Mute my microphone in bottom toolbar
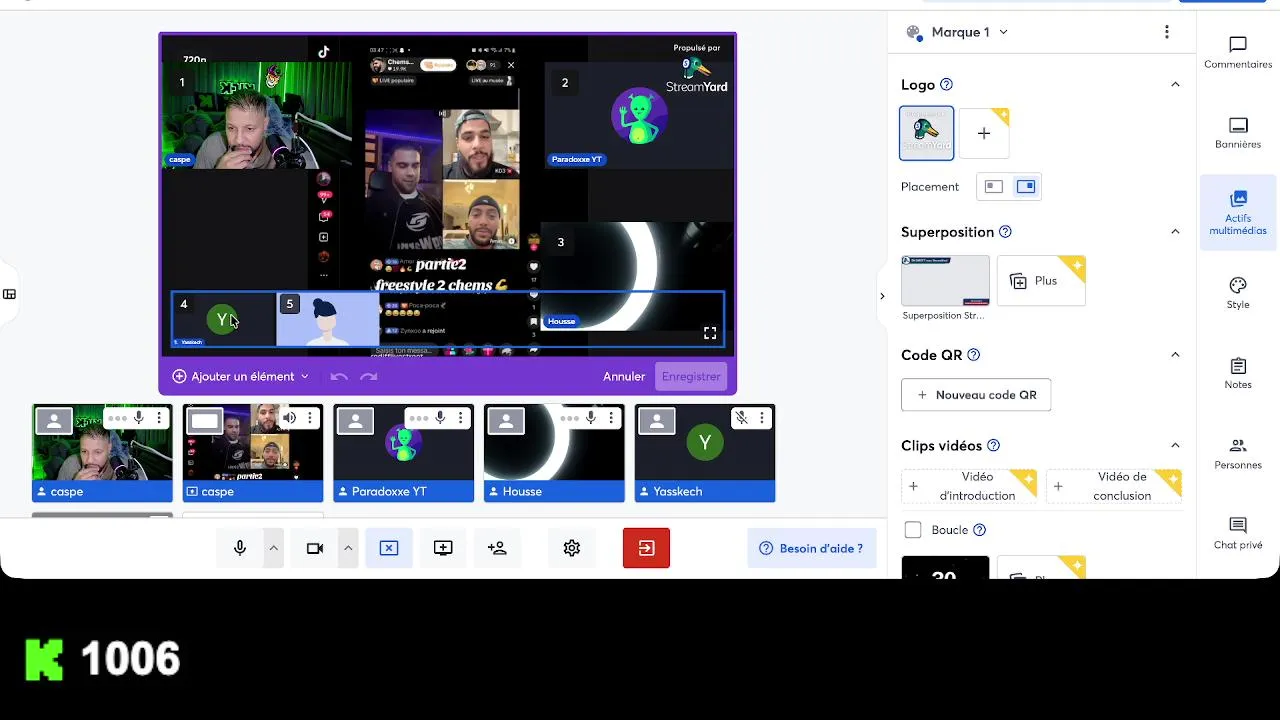This screenshot has width=1280, height=720. (240, 548)
